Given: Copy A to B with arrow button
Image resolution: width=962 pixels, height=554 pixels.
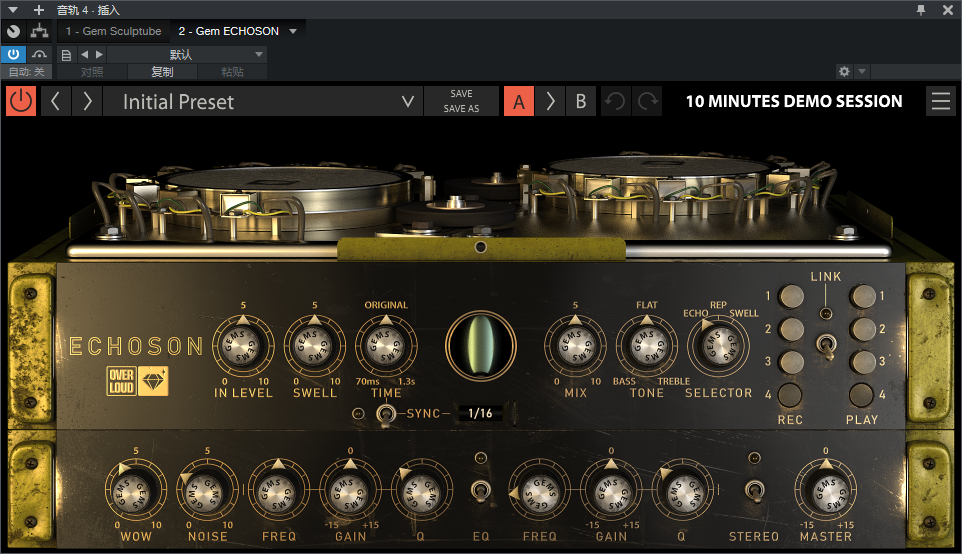Looking at the screenshot, I should click(x=550, y=101).
